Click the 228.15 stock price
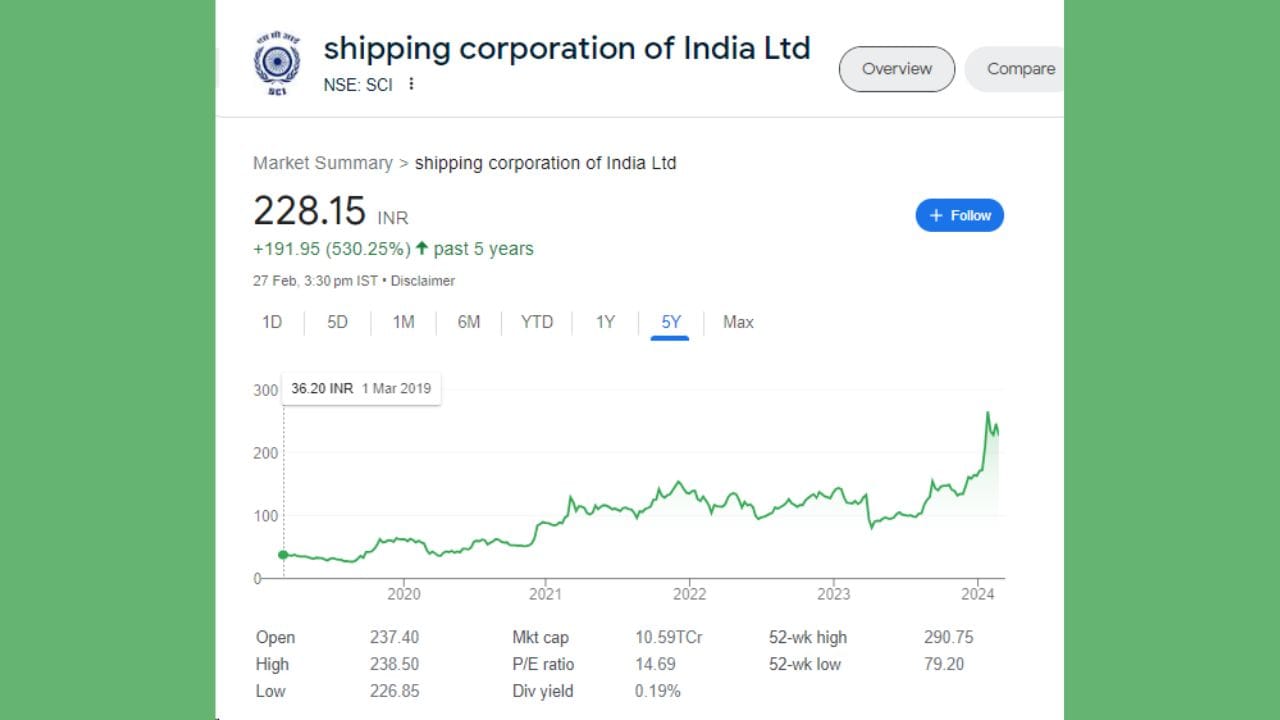The height and width of the screenshot is (720, 1280). pos(309,211)
